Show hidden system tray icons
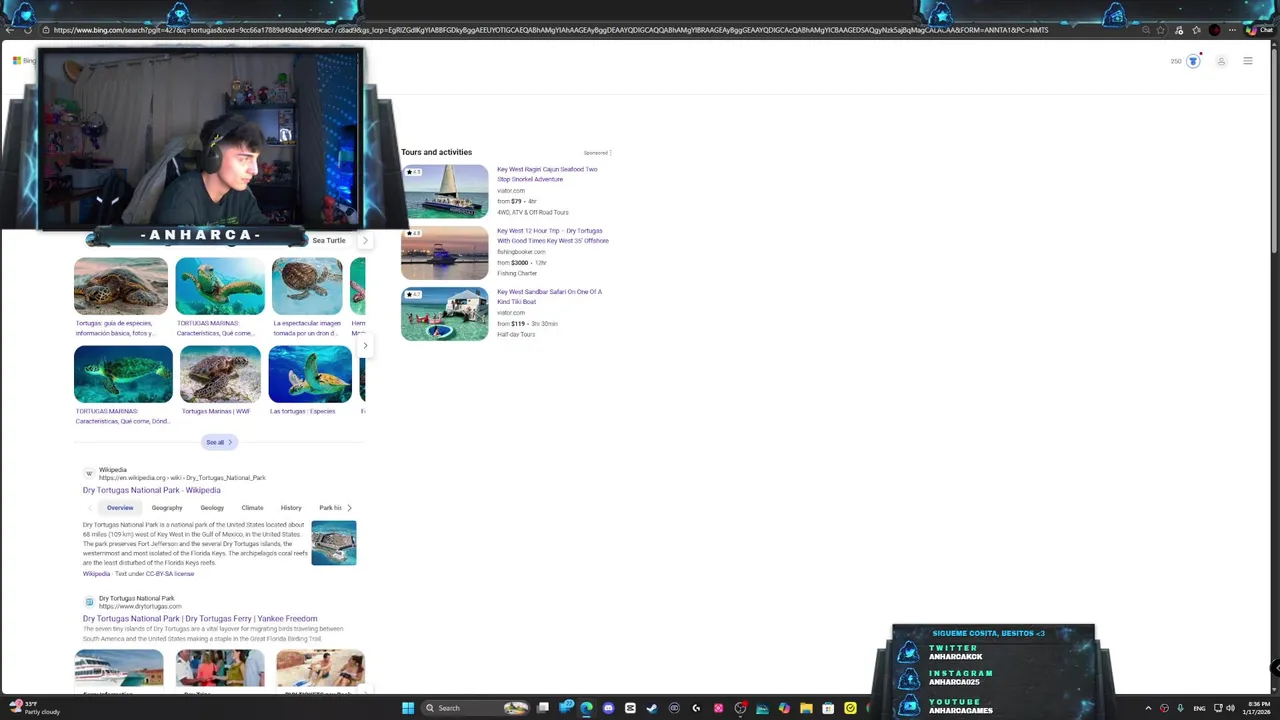1280x720 pixels. (1148, 708)
